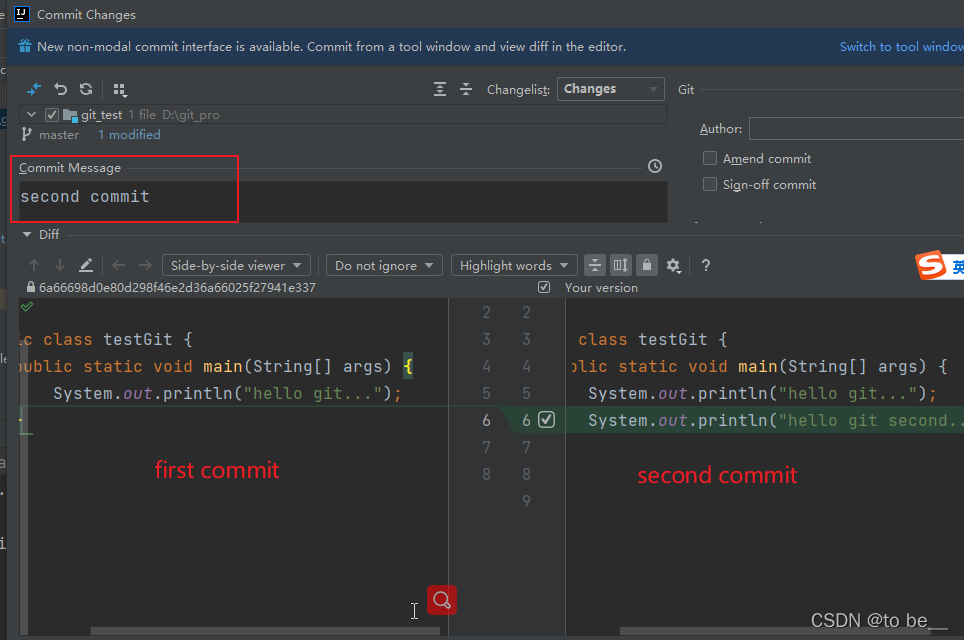The image size is (964, 640).
Task: Click the green checkmark inspection icon
Action: pyautogui.click(x=27, y=306)
